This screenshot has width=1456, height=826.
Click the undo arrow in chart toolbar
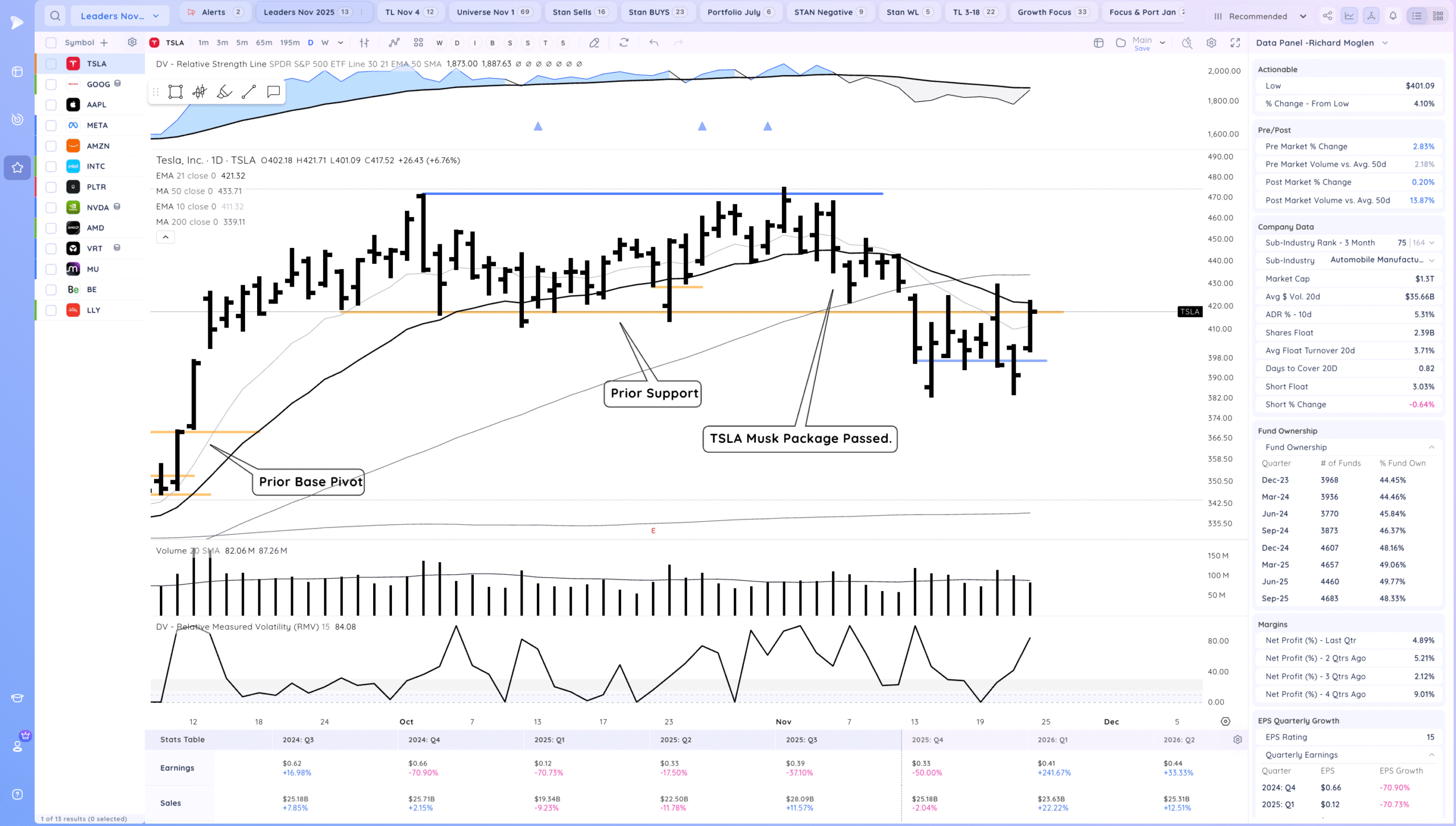click(x=653, y=43)
